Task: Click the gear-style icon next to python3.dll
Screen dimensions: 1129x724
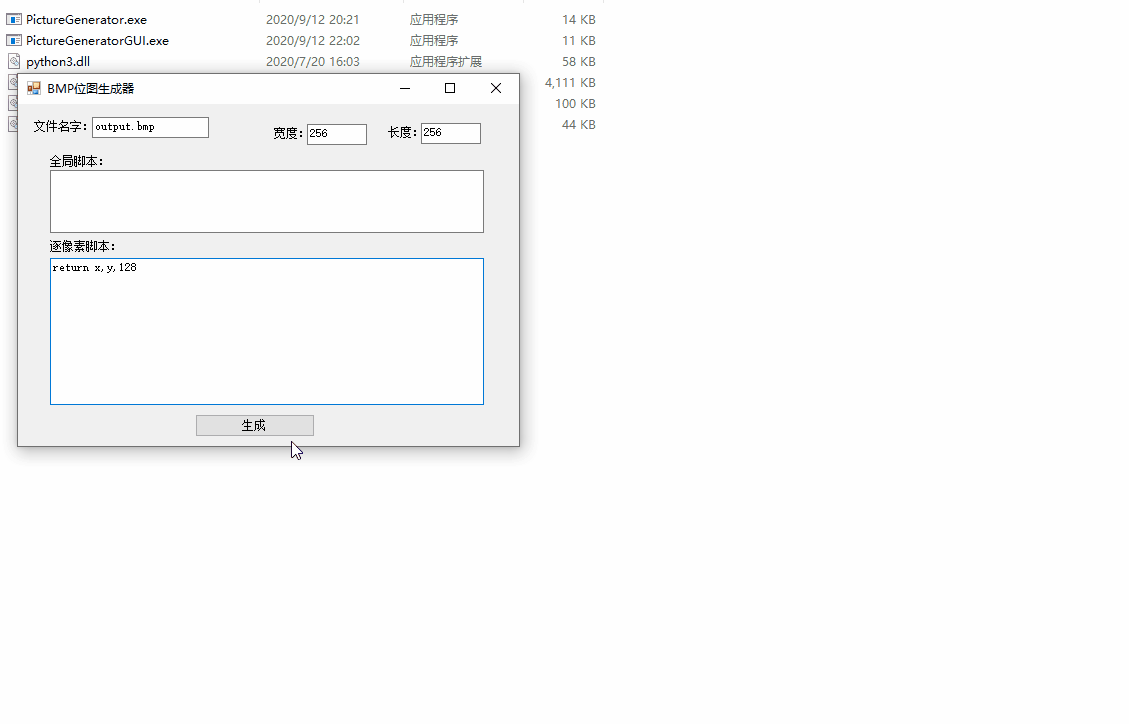Action: coord(14,61)
